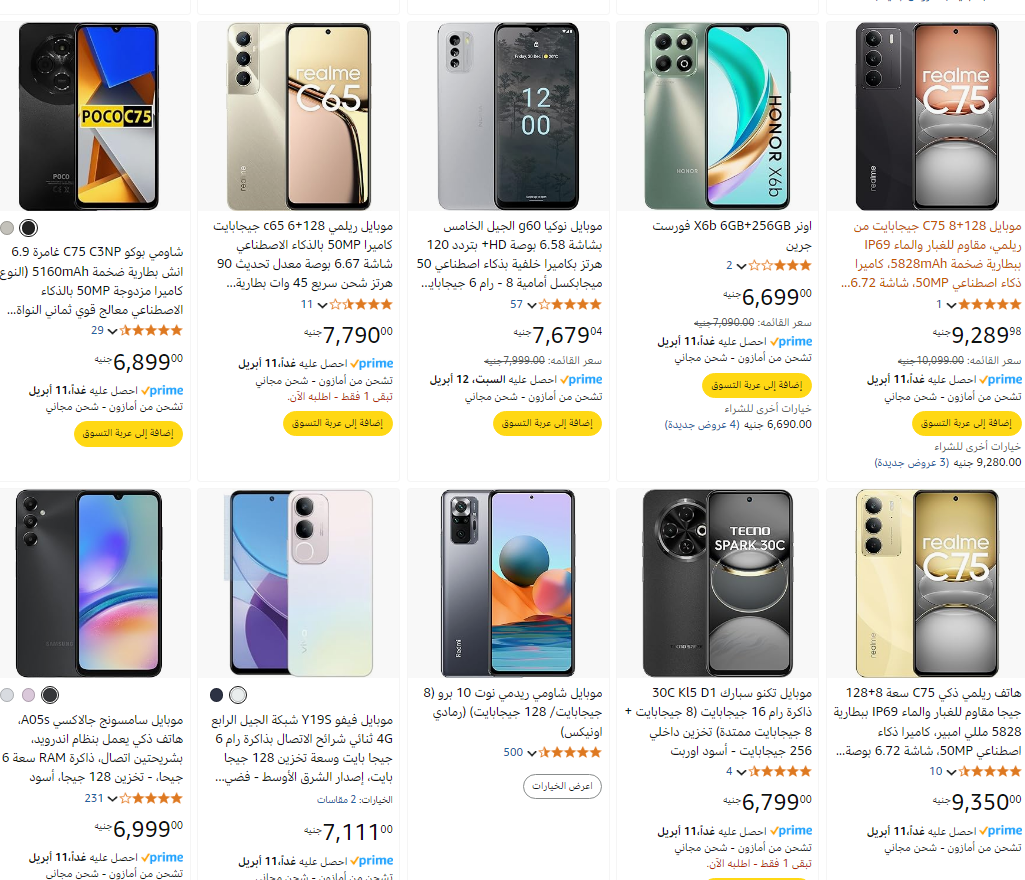This screenshot has width=1025, height=880.
Task: Pick dark navy swatch for Vivo Y19S
Action: coord(216,695)
